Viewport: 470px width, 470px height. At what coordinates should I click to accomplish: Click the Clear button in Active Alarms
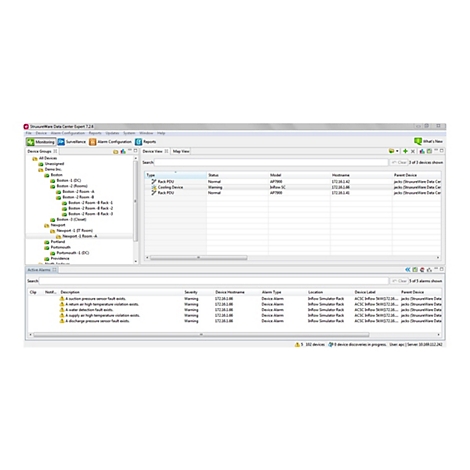coord(399,281)
